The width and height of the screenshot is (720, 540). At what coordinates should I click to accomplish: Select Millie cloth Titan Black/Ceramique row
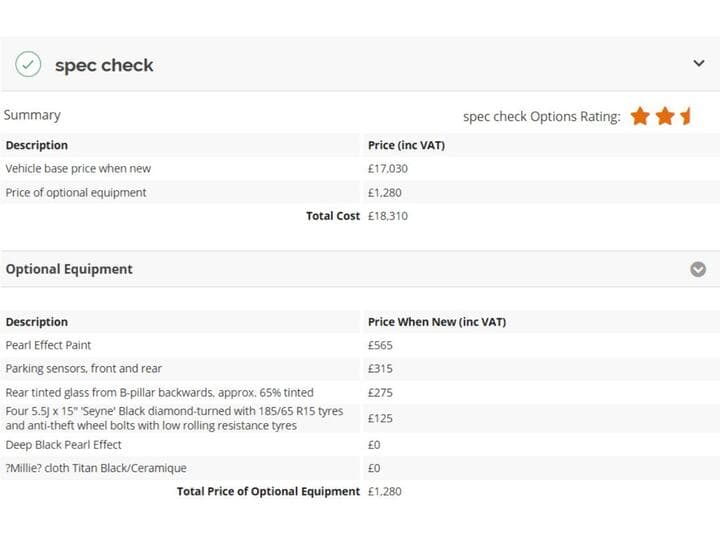pyautogui.click(x=360, y=468)
